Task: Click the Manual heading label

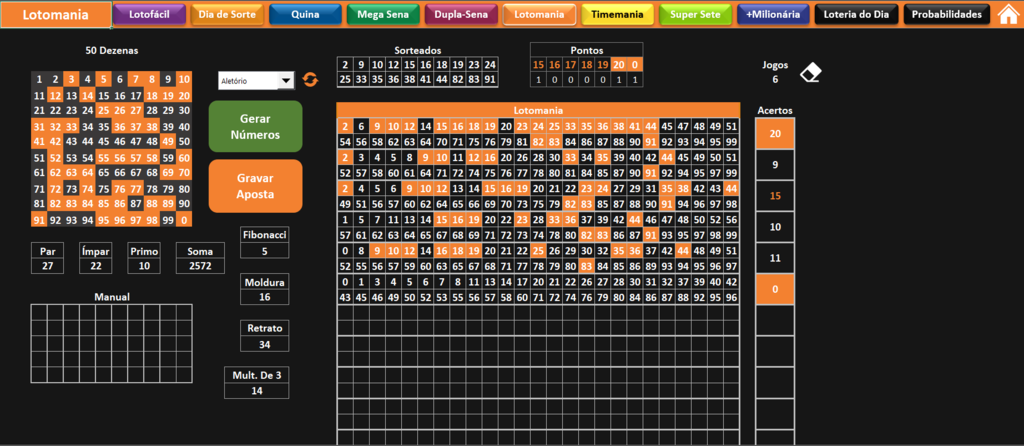Action: [x=112, y=297]
